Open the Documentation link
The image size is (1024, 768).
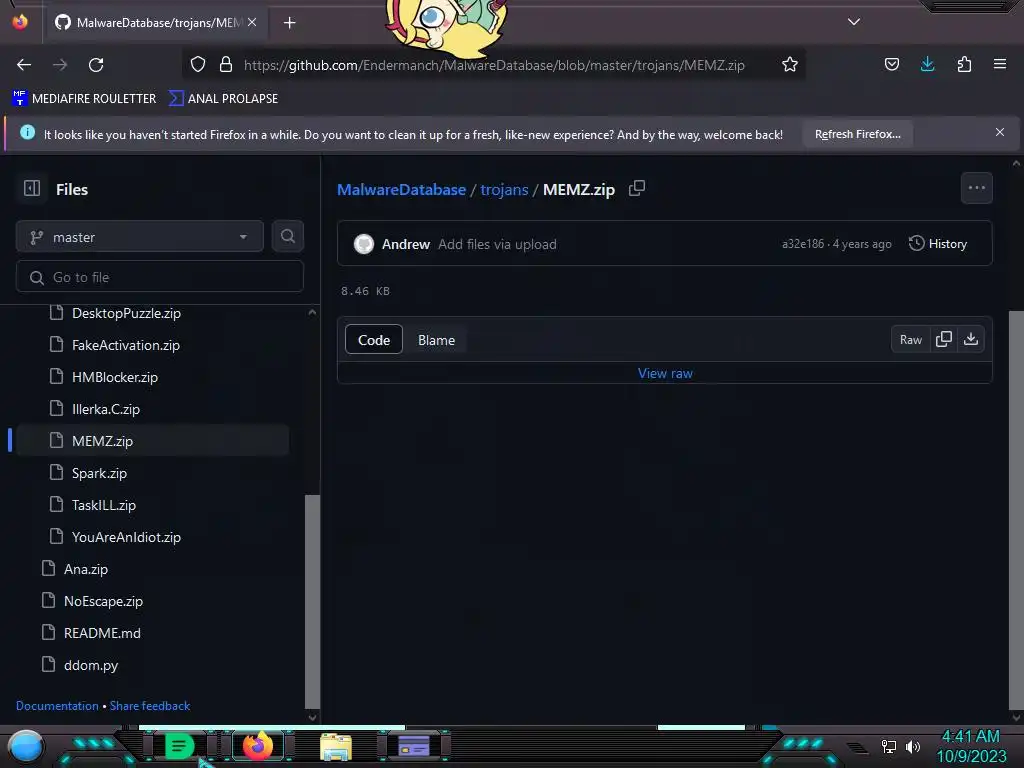57,706
